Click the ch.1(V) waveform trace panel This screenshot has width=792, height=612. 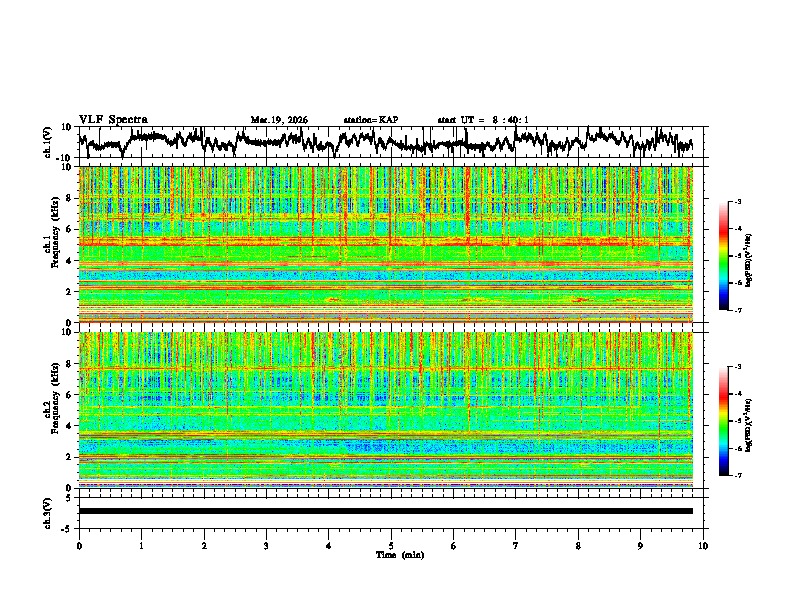393,142
